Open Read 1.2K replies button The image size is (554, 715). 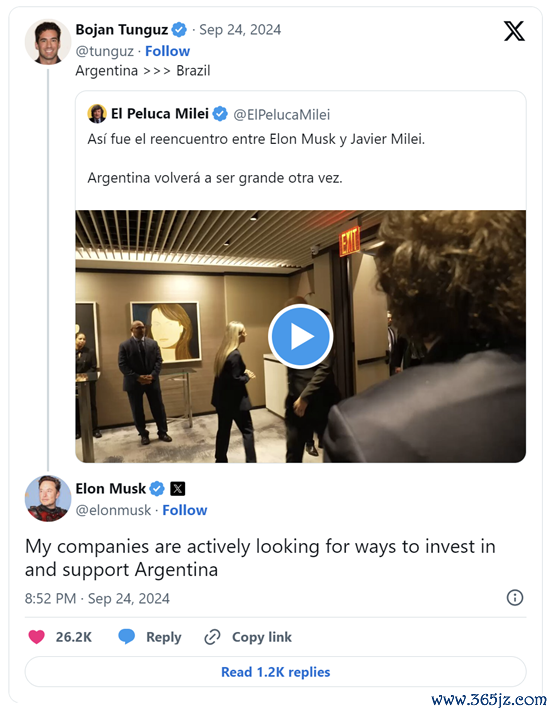[x=275, y=672]
